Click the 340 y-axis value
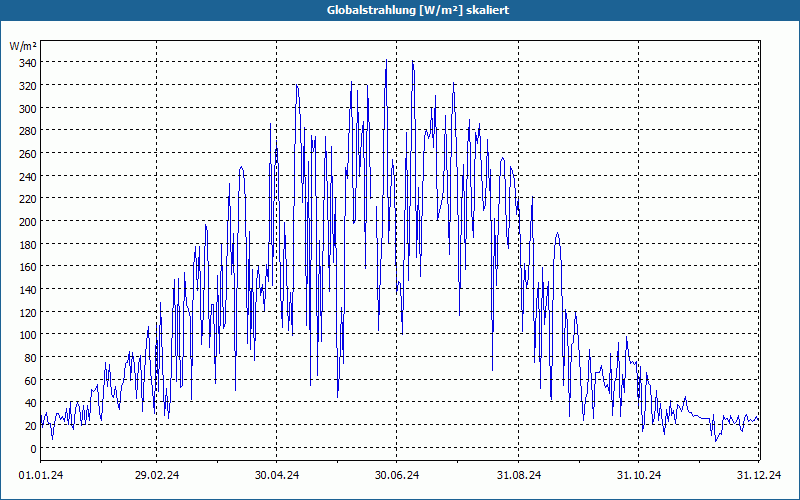This screenshot has height=500, width=800. coord(28,63)
